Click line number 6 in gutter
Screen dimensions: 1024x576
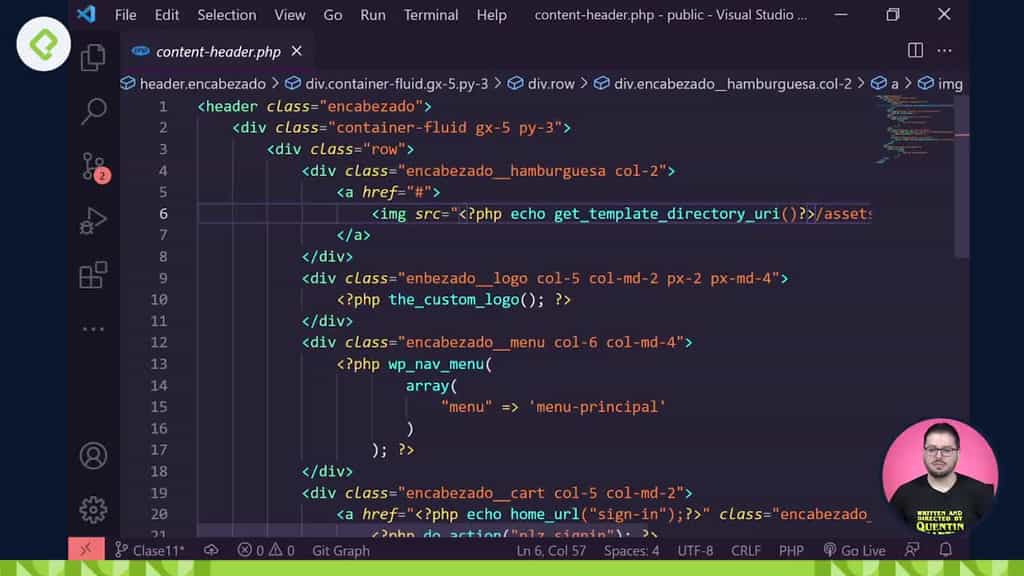click(163, 214)
